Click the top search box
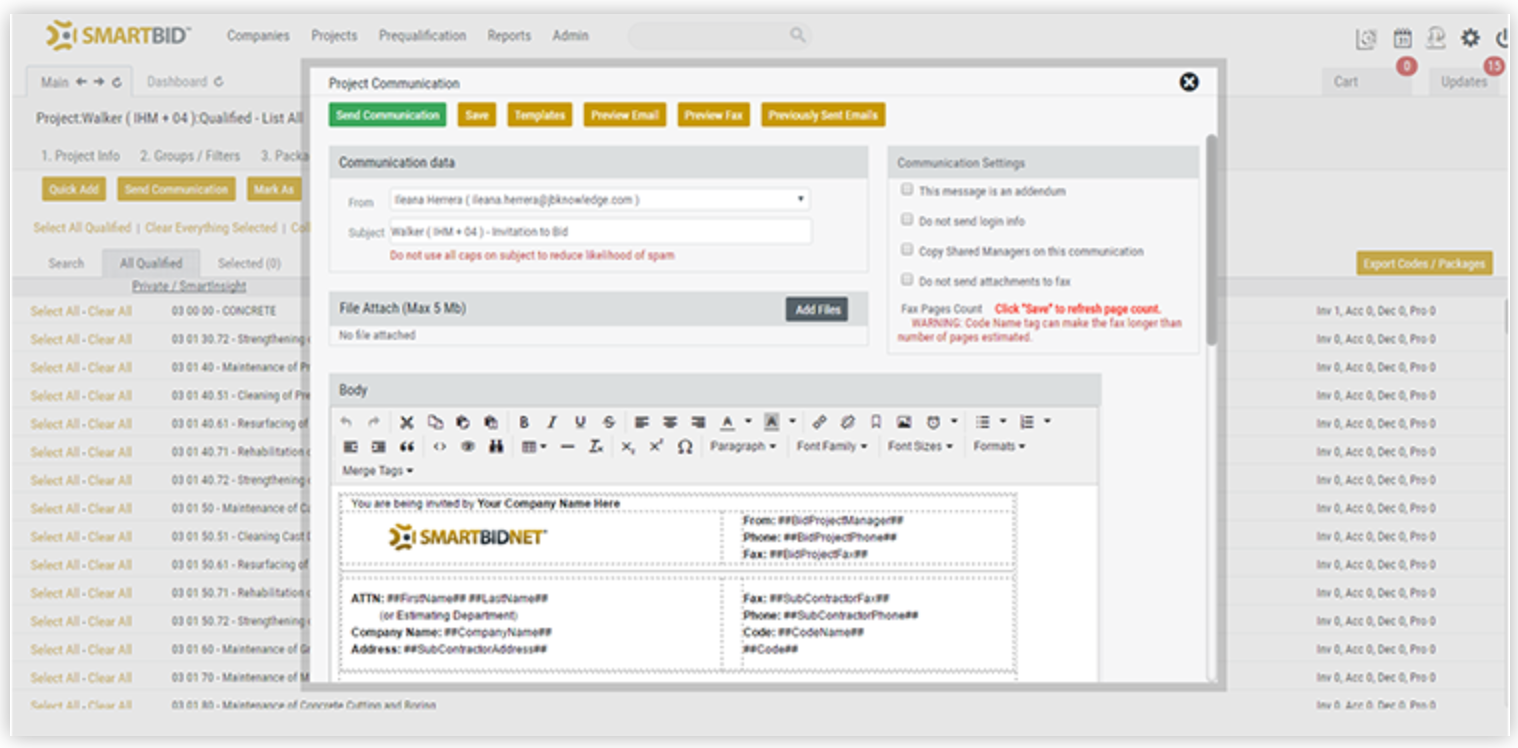Viewport: 1518px width, 748px height. [719, 35]
